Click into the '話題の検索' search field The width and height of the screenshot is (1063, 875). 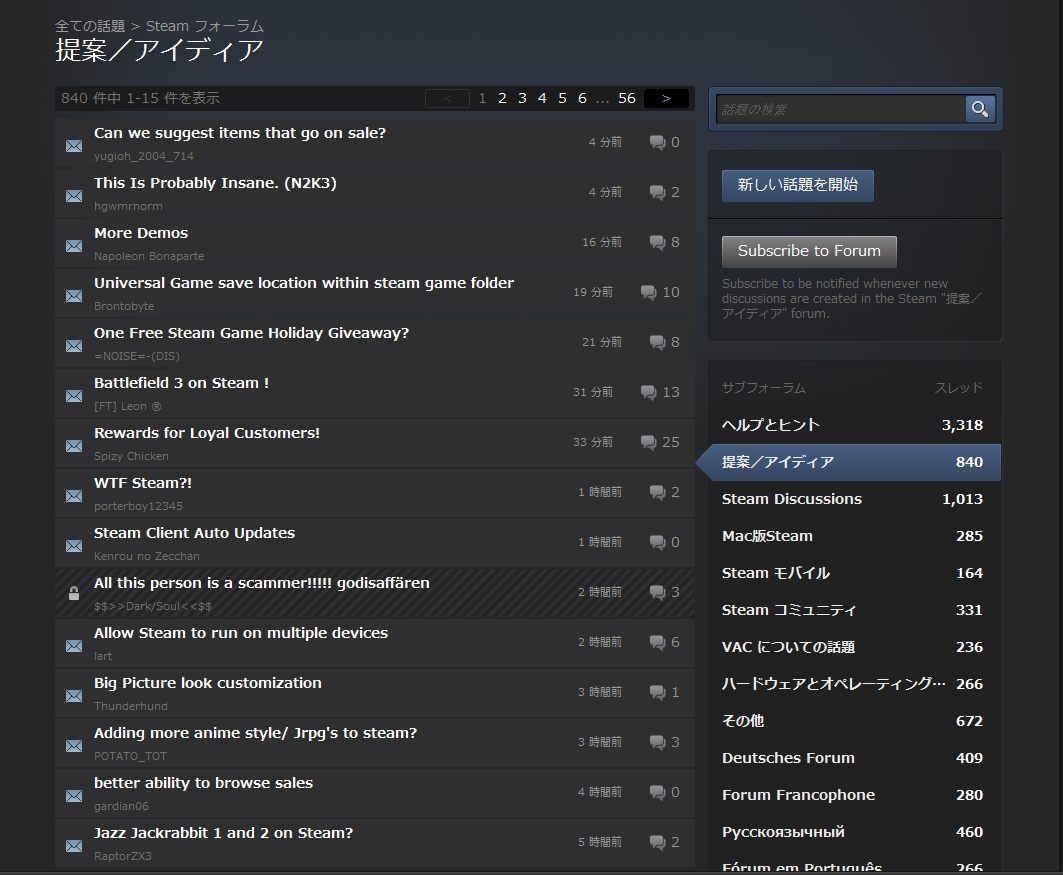pyautogui.click(x=840, y=109)
